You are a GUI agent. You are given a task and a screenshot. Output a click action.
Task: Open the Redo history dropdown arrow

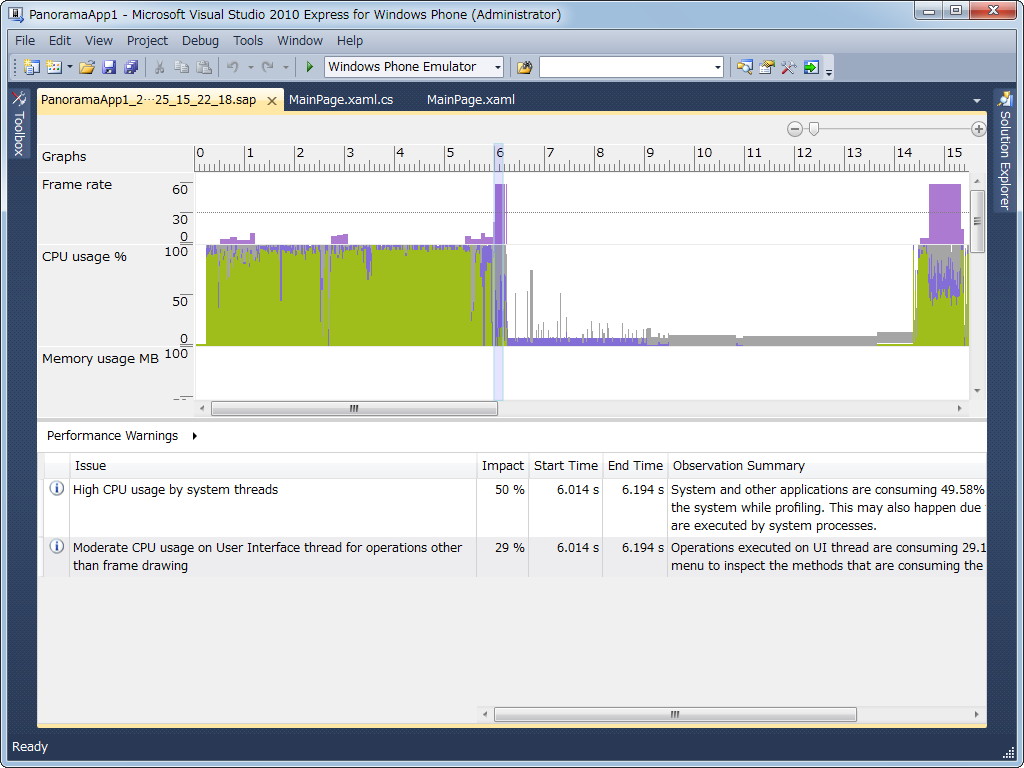point(285,67)
